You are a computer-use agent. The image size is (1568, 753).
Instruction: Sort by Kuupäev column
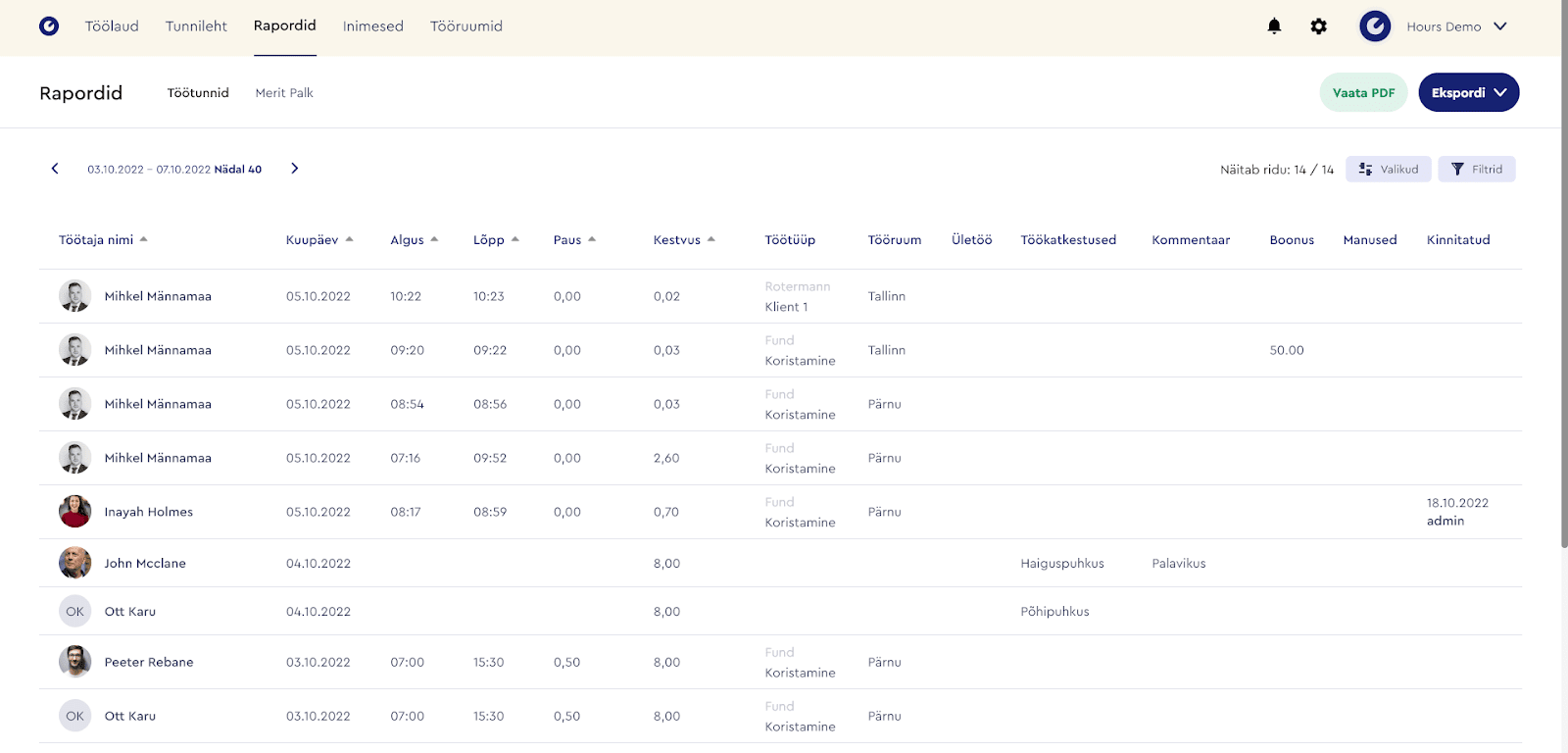[319, 239]
